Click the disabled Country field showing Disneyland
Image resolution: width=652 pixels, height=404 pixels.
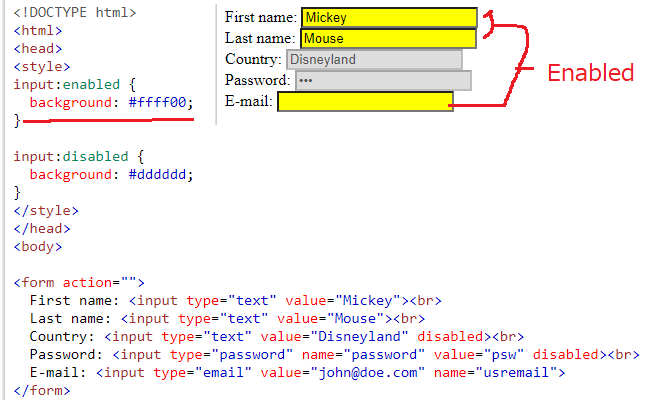coord(374,59)
